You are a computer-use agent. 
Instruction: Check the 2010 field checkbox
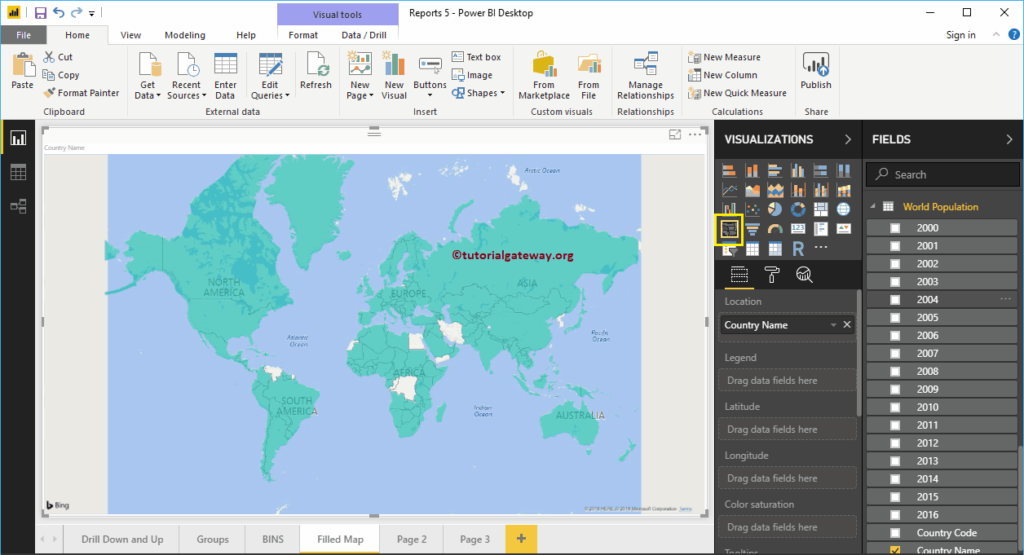tap(895, 407)
